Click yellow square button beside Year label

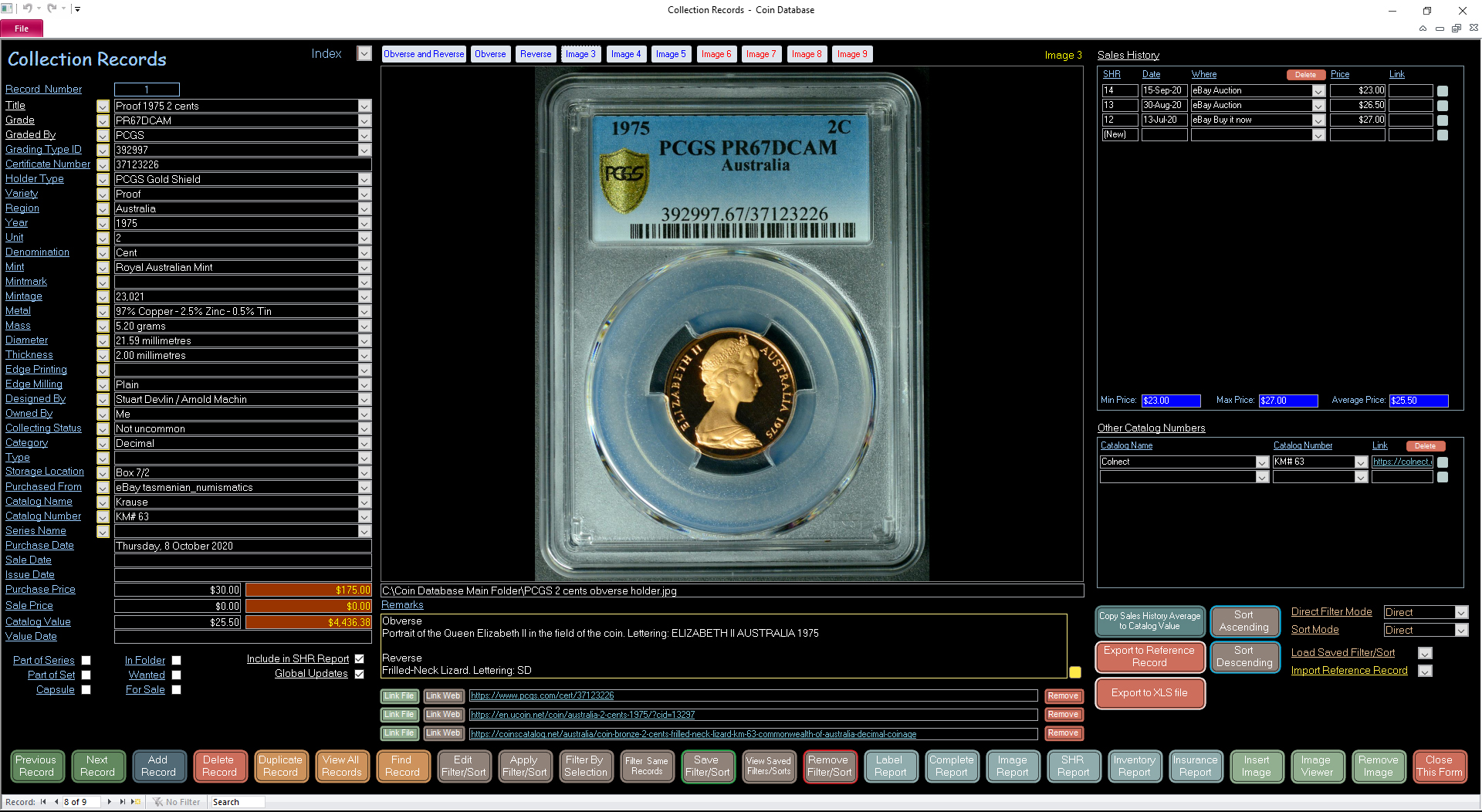coord(103,223)
